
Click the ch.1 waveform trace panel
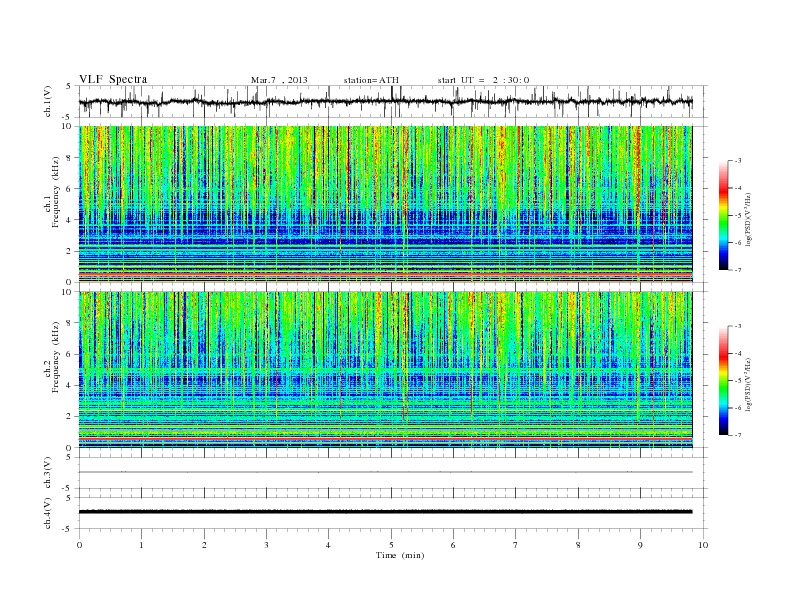click(393, 101)
